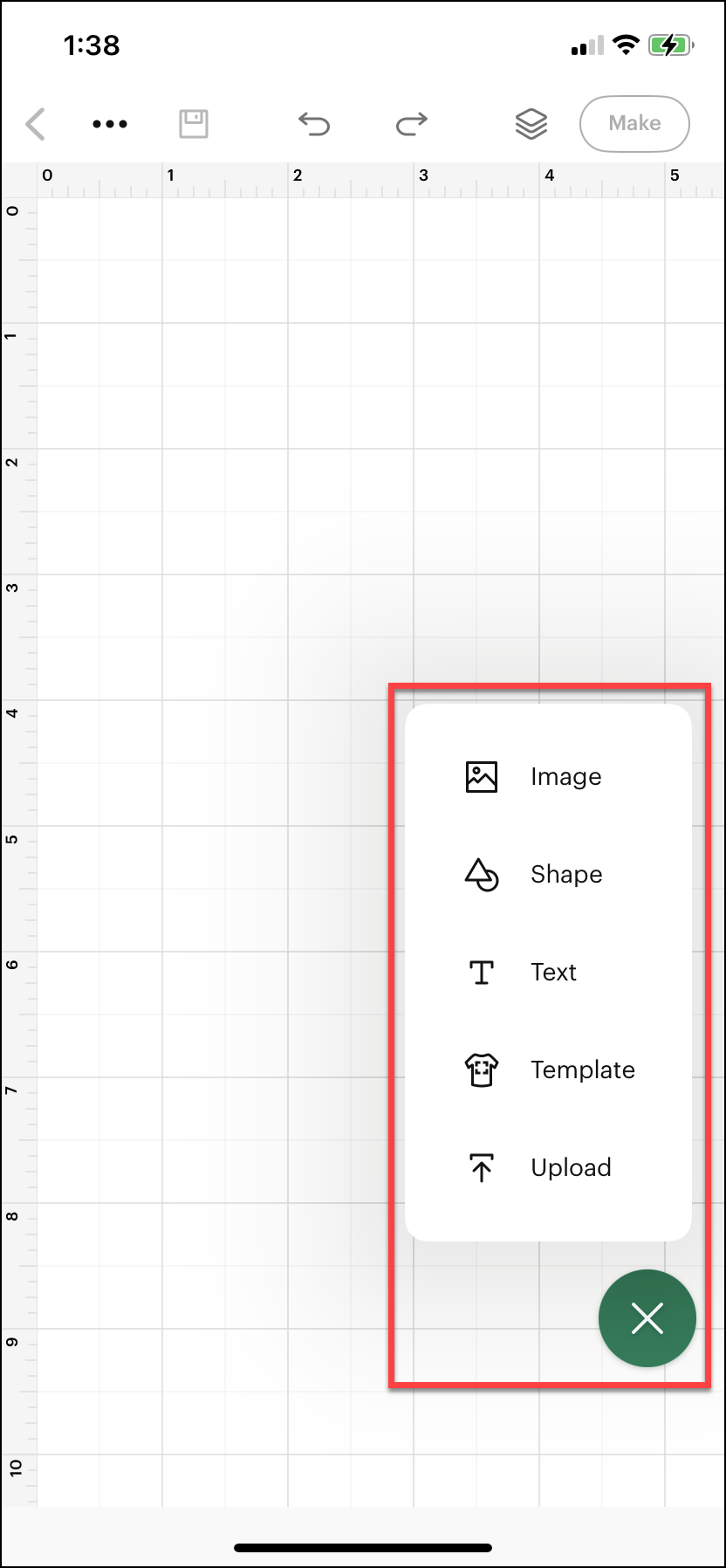Go back using the chevron arrow

pyautogui.click(x=35, y=124)
